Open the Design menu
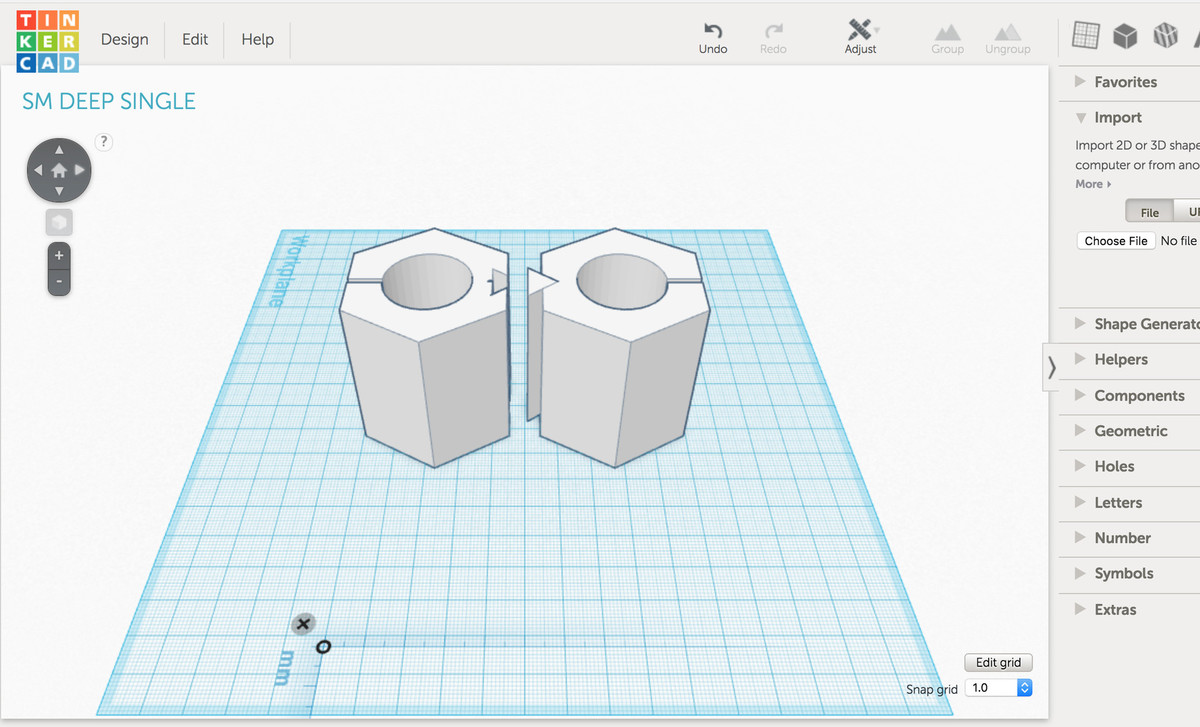Viewport: 1200px width, 727px height. click(x=125, y=40)
